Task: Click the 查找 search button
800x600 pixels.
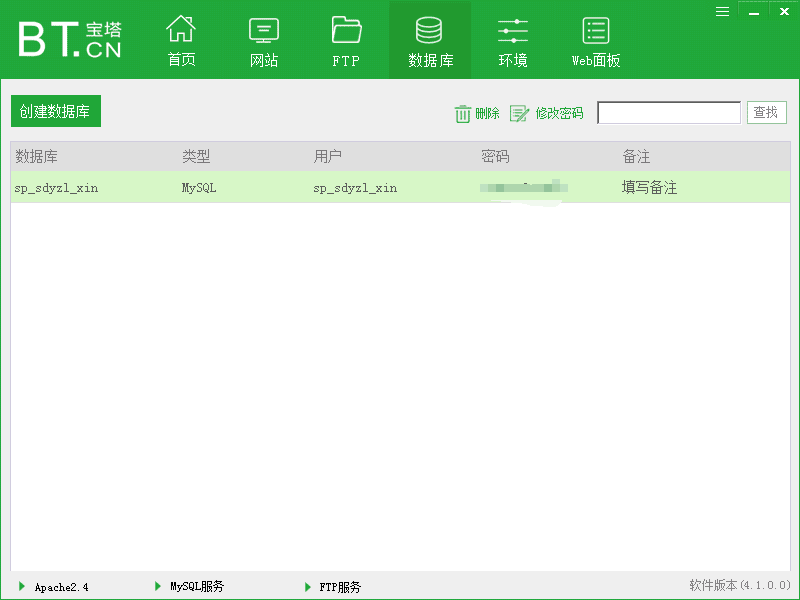Action: pos(766,112)
